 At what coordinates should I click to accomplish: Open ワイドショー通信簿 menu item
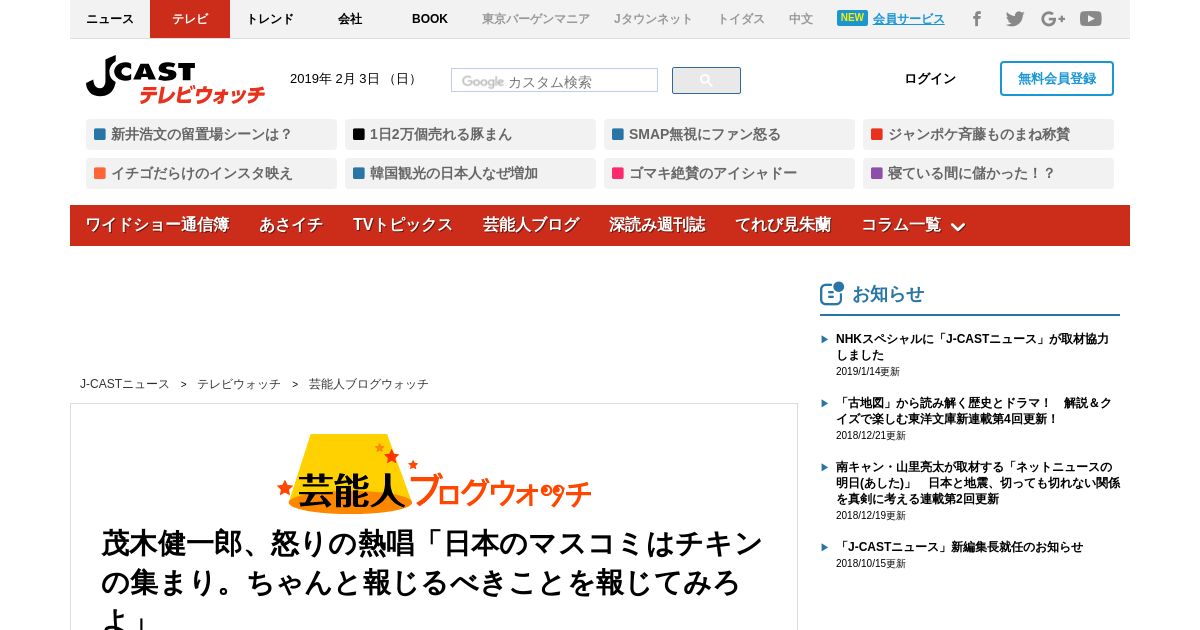pos(157,225)
